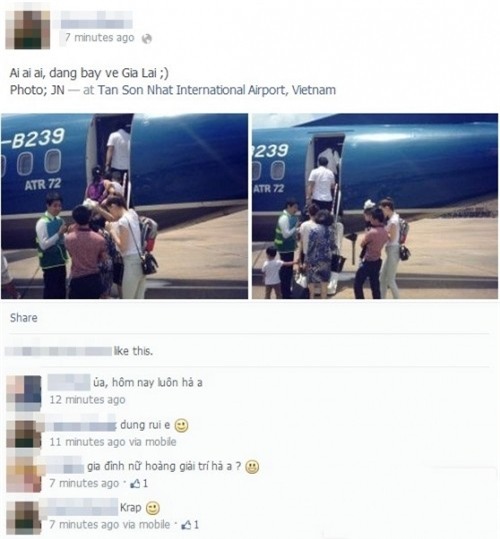
Task: Click the avatar beside 'Krap' comment
Action: [x=24, y=517]
